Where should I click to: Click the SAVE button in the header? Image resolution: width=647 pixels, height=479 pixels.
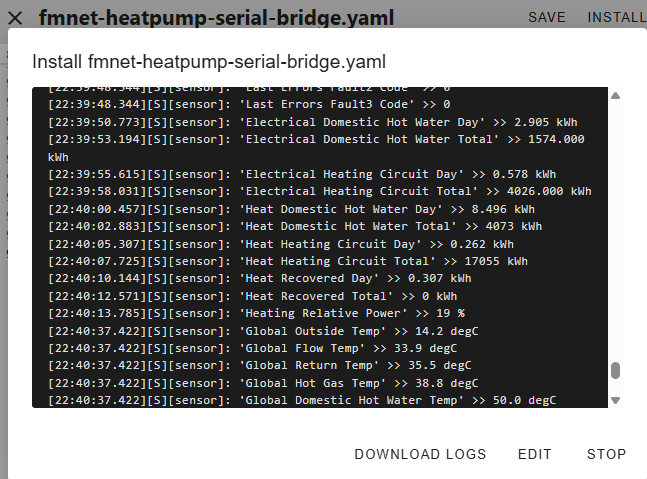coord(547,17)
